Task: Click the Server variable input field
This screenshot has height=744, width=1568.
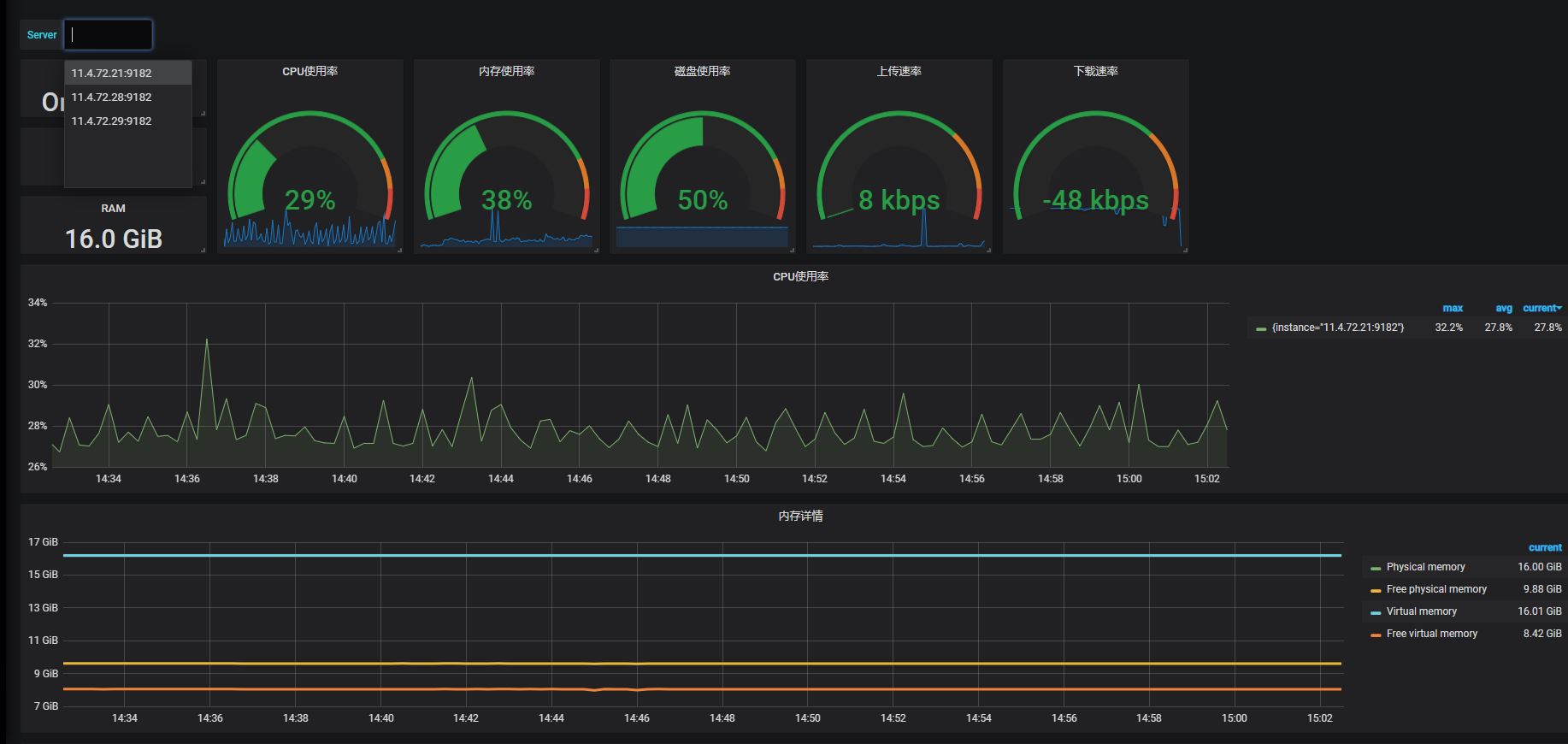Action: click(109, 35)
